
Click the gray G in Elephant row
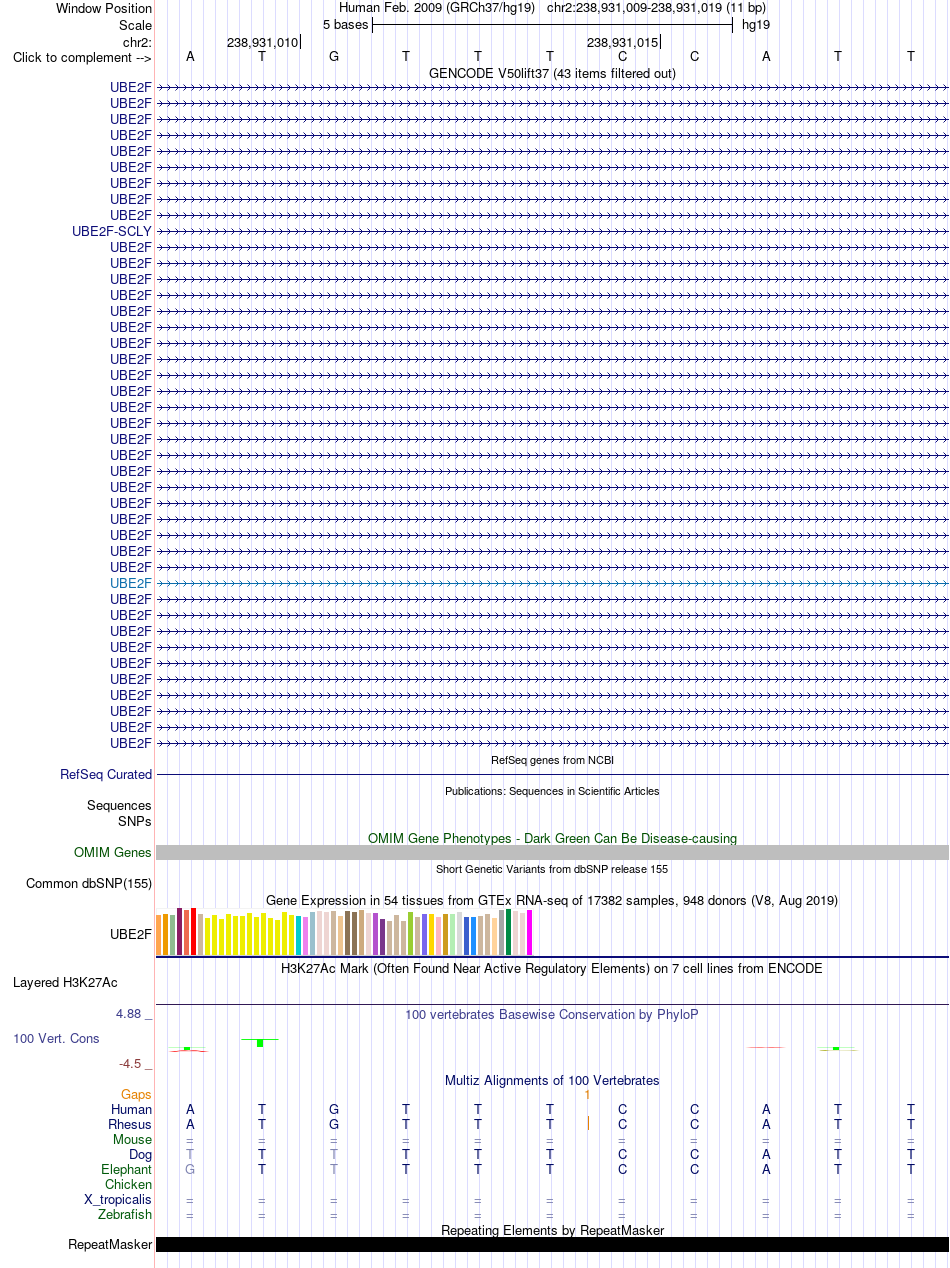tap(190, 1170)
